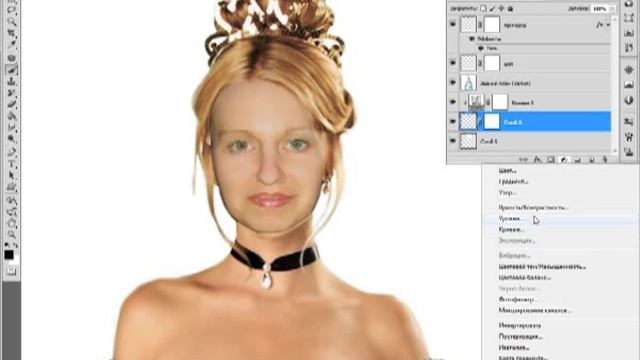Screen dimensions: 640x360
Task: Choose Уровни... in the popup menu
Action: [x=510, y=219]
